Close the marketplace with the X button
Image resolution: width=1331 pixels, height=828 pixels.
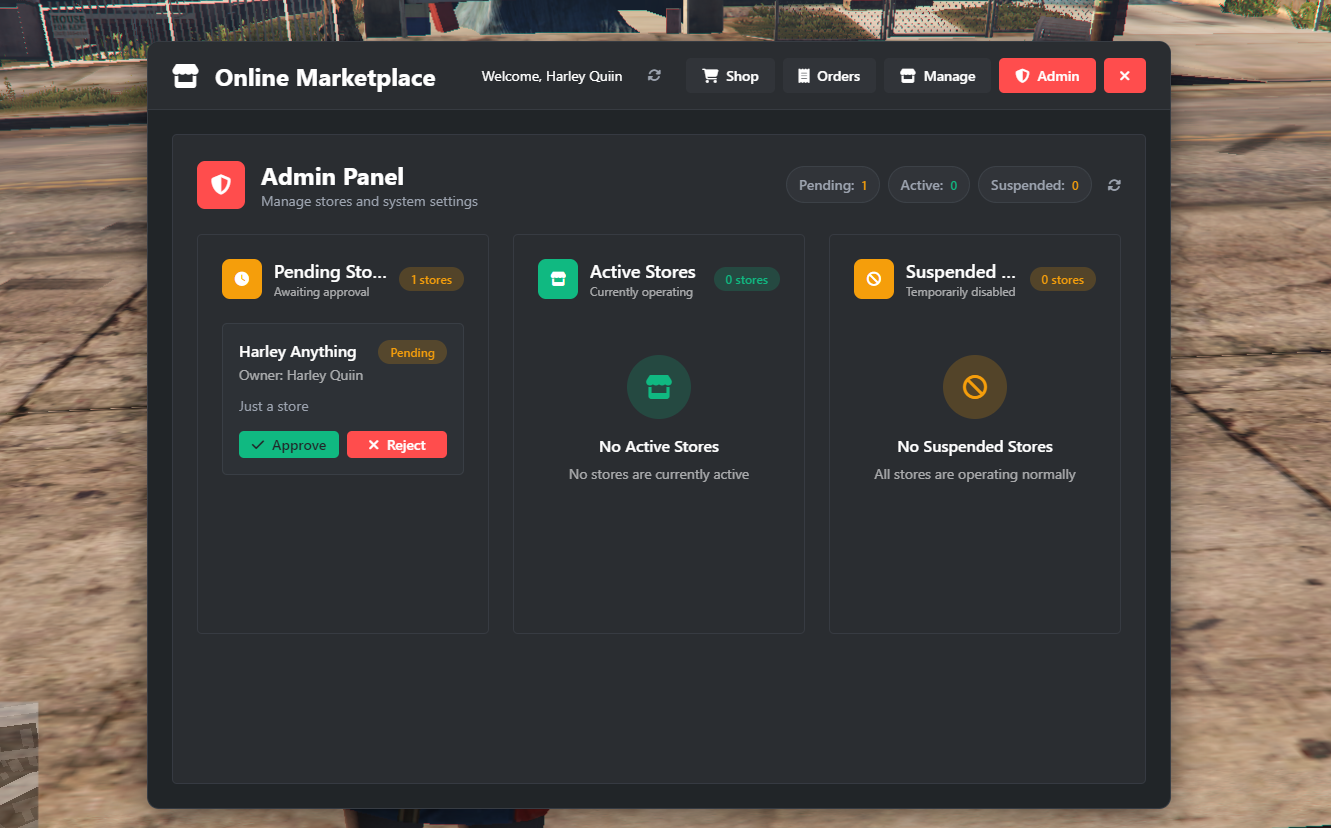[x=1125, y=76]
